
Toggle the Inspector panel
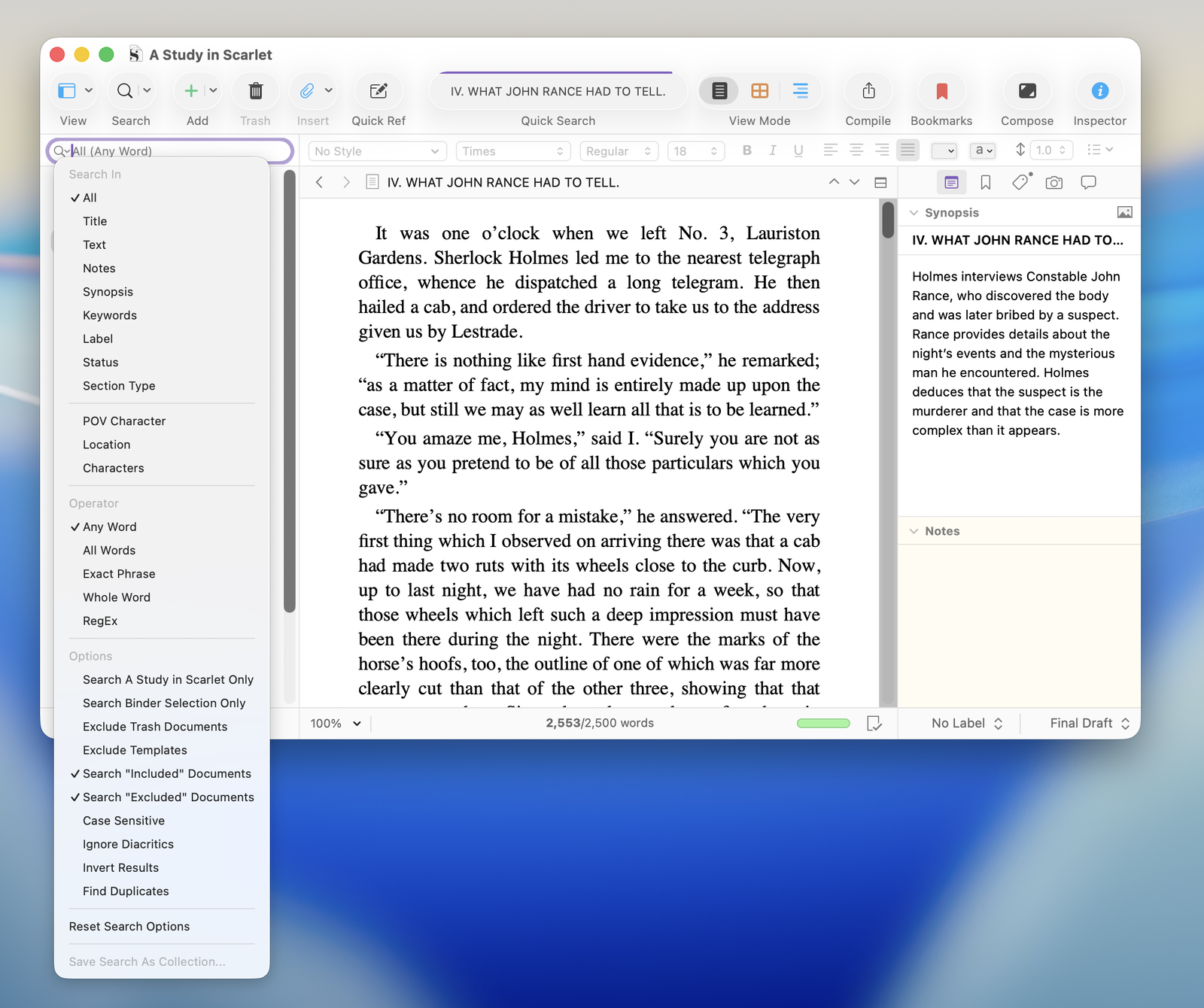tap(1099, 91)
